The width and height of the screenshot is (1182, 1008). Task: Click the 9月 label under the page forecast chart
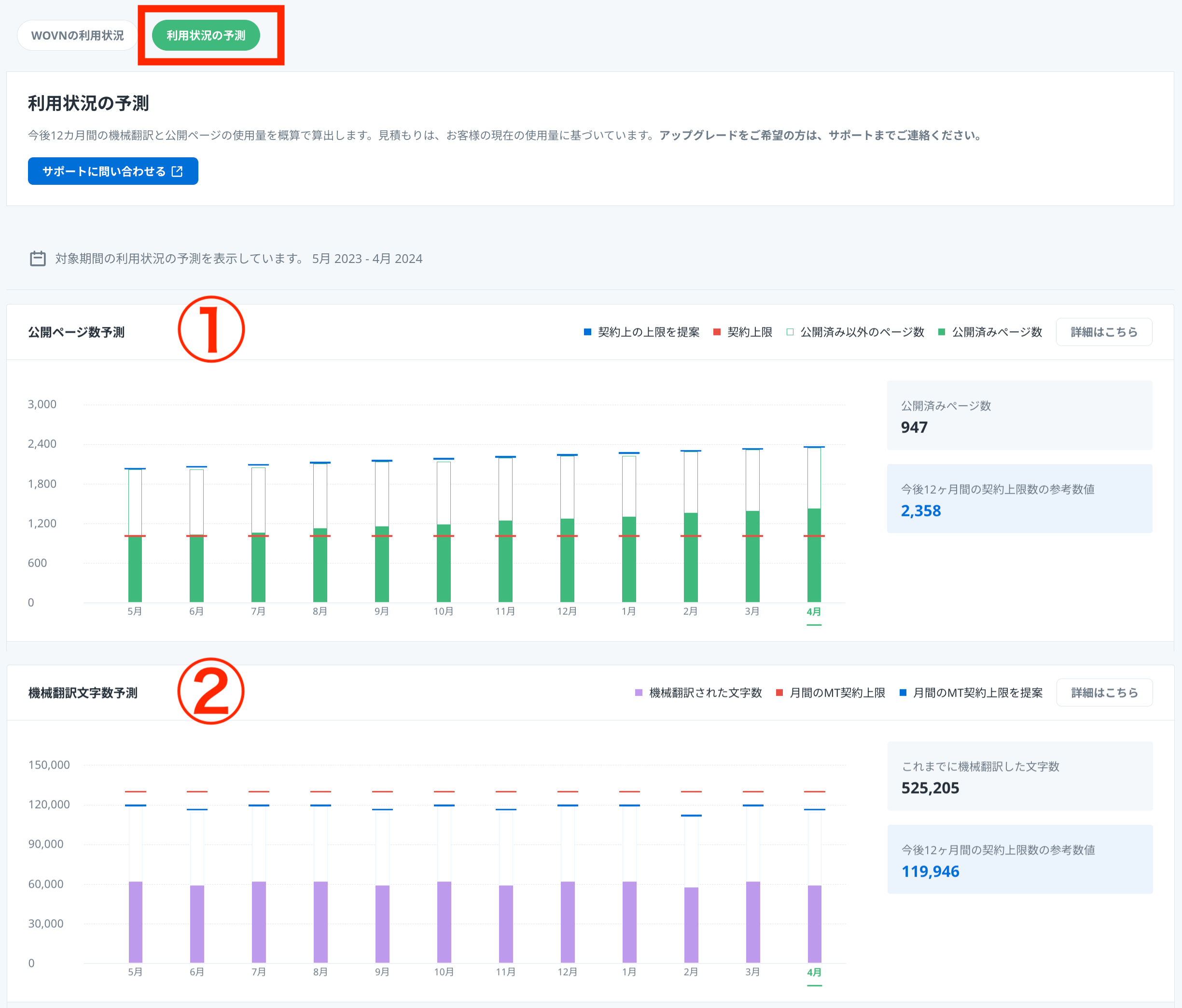382,611
